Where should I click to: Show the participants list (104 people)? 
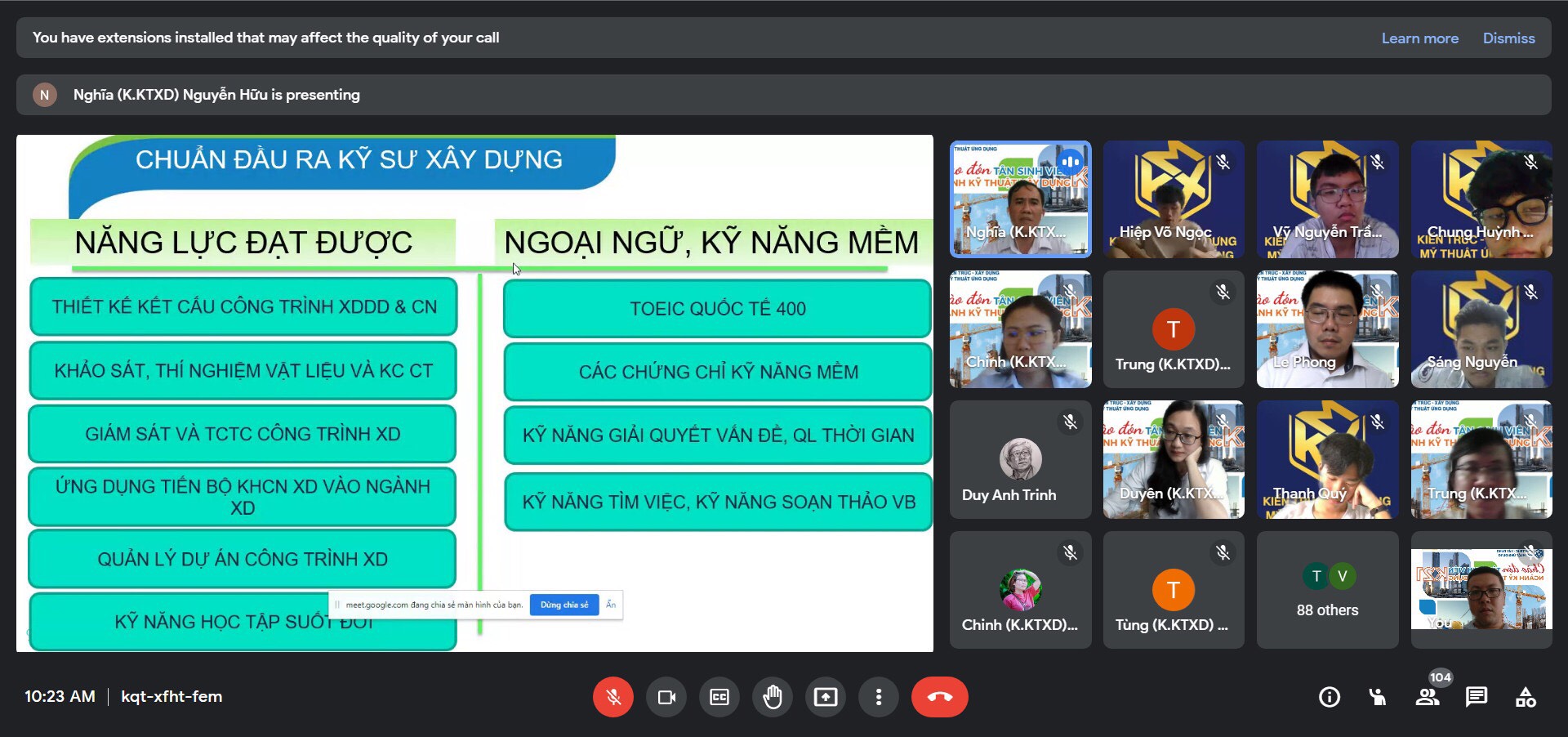pyautogui.click(x=1428, y=697)
